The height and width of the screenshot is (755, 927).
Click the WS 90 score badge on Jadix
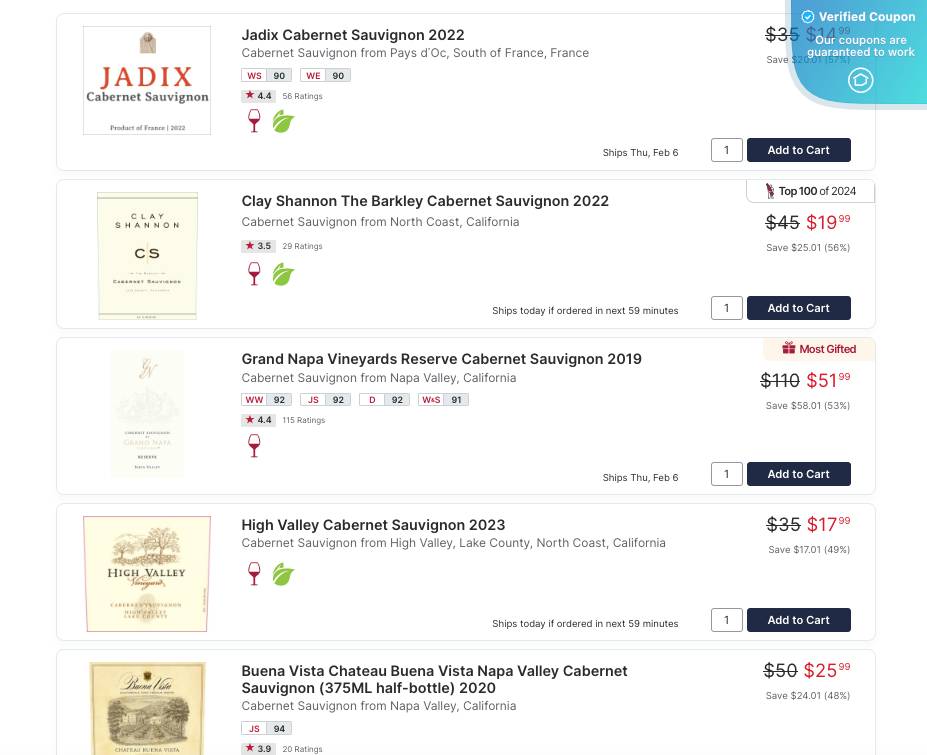pyautogui.click(x=267, y=75)
